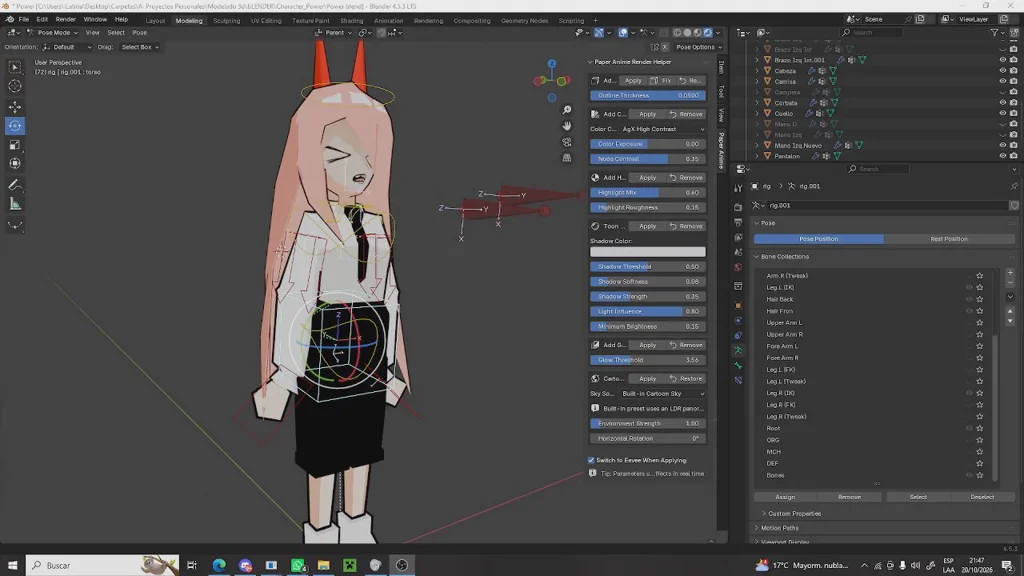The image size is (1024, 576).
Task: Hide the Cabeza object in outliner
Action: point(1002,71)
